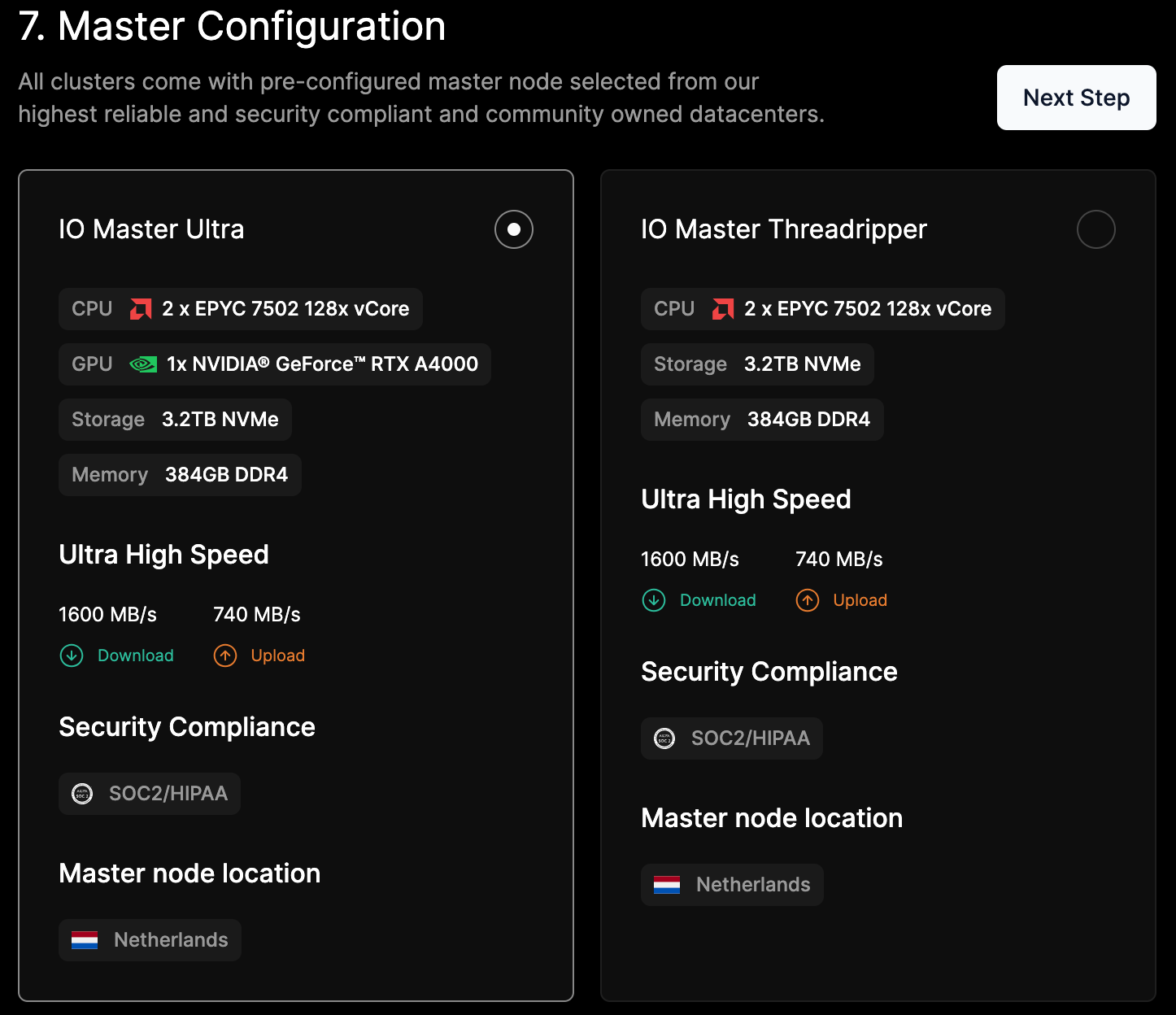Click the Download arrow icon in Threadripper card
The height and width of the screenshot is (1015, 1176).
pyautogui.click(x=654, y=600)
